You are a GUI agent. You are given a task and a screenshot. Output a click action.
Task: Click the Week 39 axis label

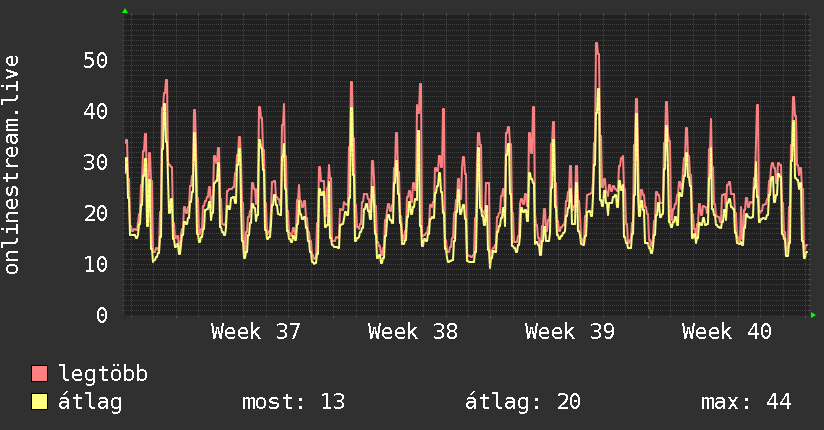click(570, 332)
